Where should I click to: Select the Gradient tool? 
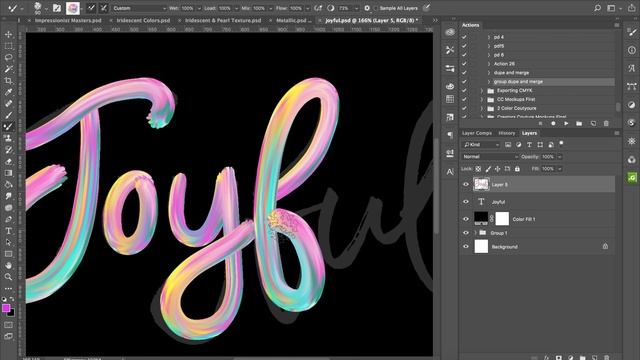click(x=8, y=173)
